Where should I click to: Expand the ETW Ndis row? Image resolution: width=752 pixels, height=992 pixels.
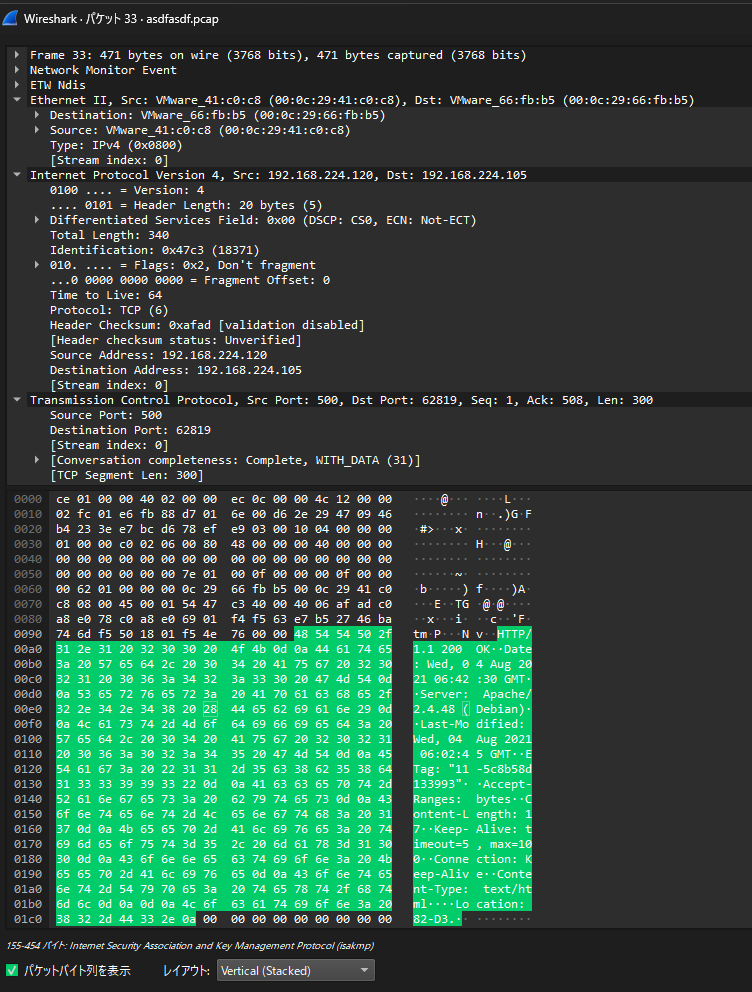[x=17, y=85]
